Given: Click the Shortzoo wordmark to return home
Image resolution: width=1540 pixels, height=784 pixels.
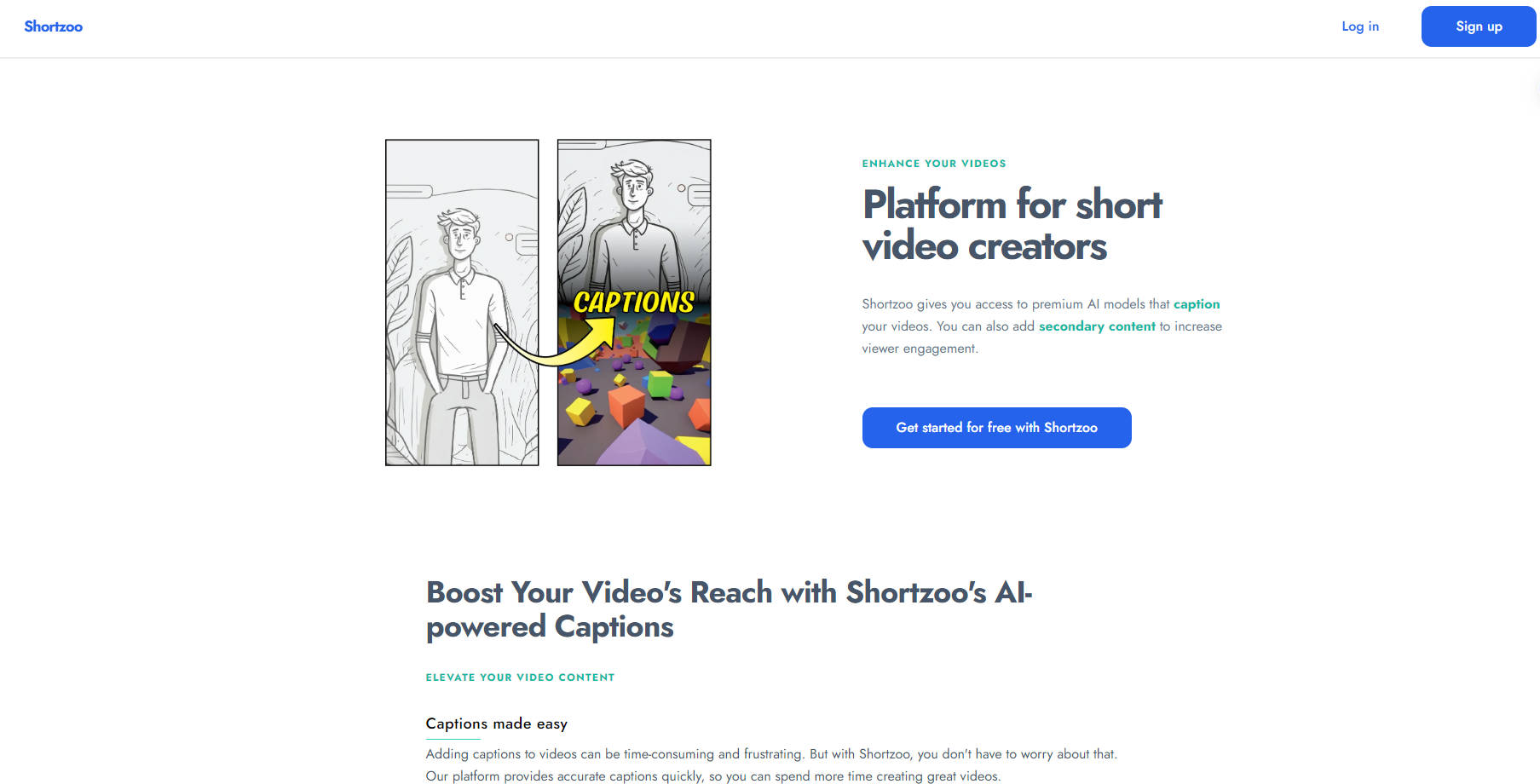Looking at the screenshot, I should 54,26.
